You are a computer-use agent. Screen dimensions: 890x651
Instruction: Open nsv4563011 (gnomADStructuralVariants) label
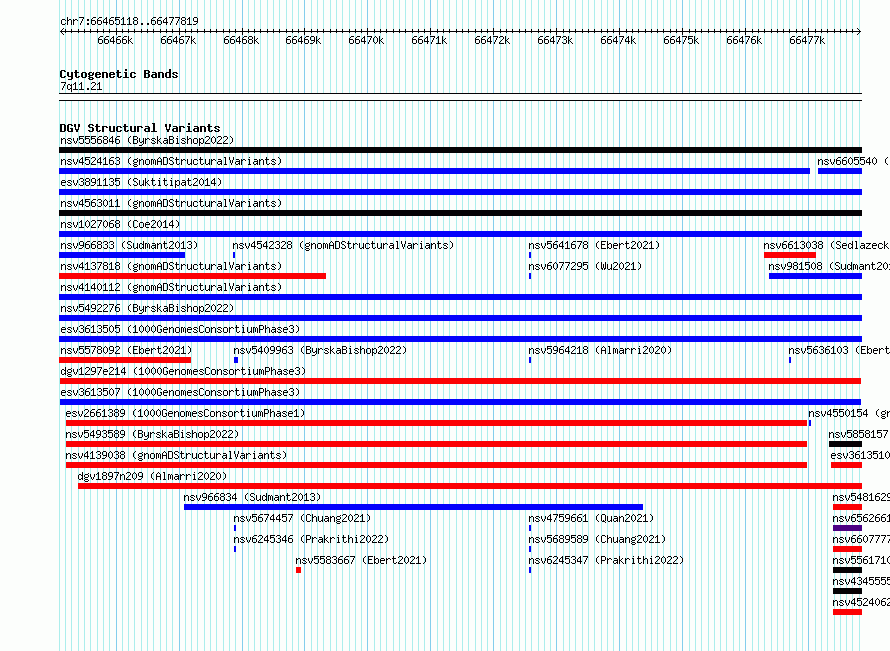tap(171, 203)
